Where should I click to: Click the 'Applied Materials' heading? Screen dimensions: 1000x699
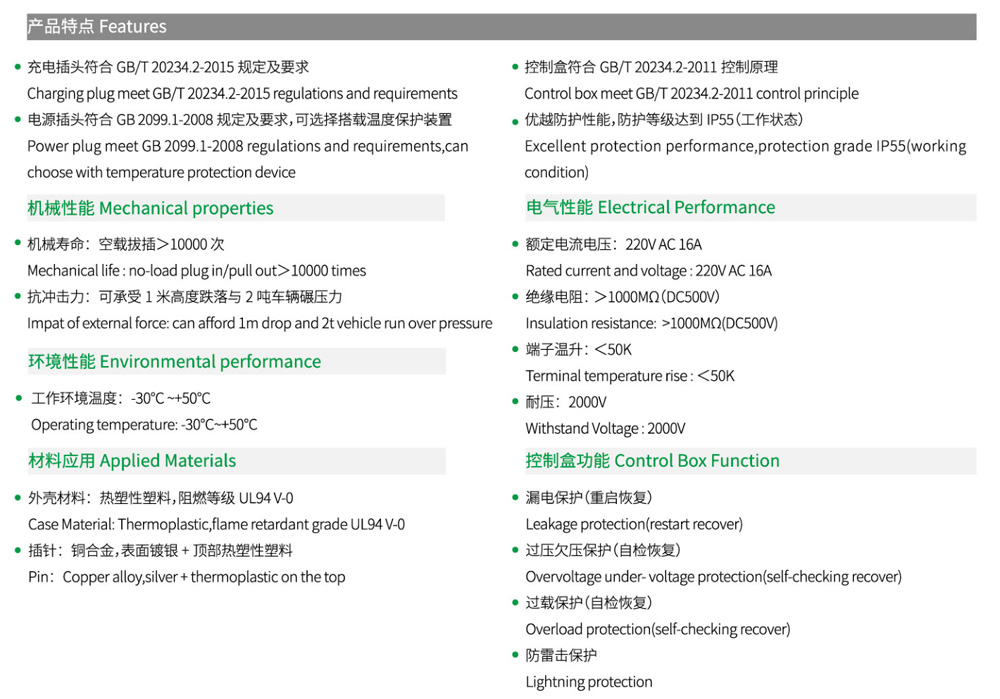click(132, 461)
